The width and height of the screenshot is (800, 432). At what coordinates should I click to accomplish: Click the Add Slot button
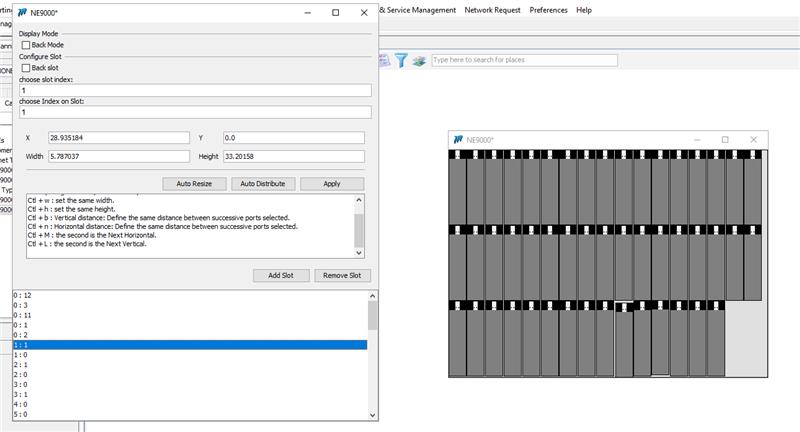[x=280, y=276]
